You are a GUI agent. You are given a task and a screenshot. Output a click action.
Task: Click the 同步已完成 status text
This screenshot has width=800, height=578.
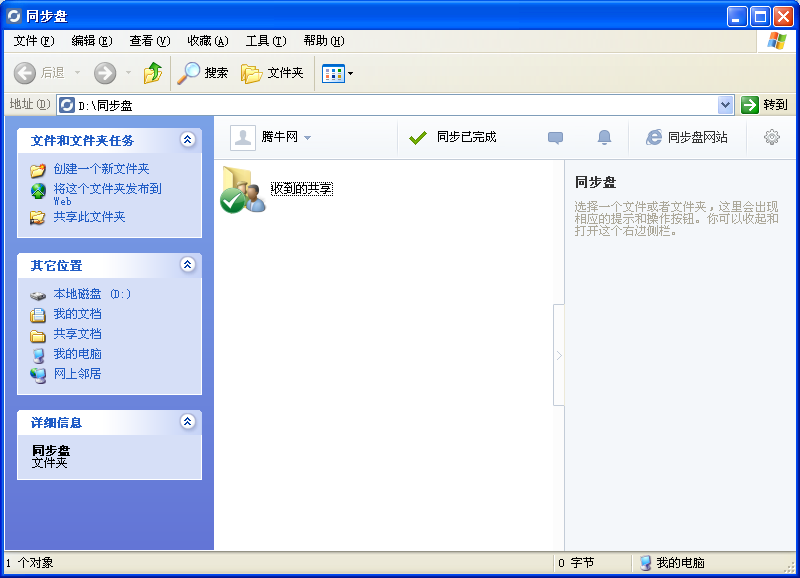pos(466,137)
